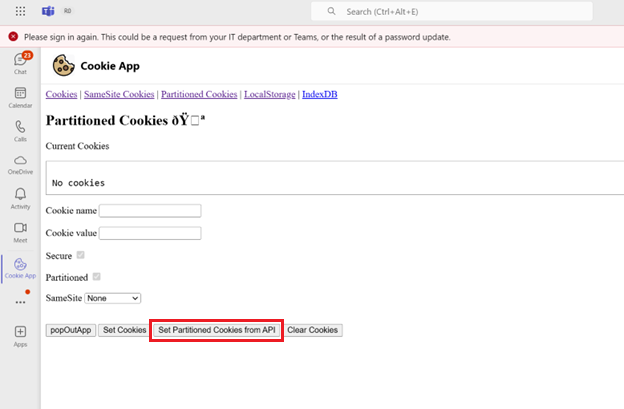
Task: Click the popOutApp button
Action: (71, 330)
